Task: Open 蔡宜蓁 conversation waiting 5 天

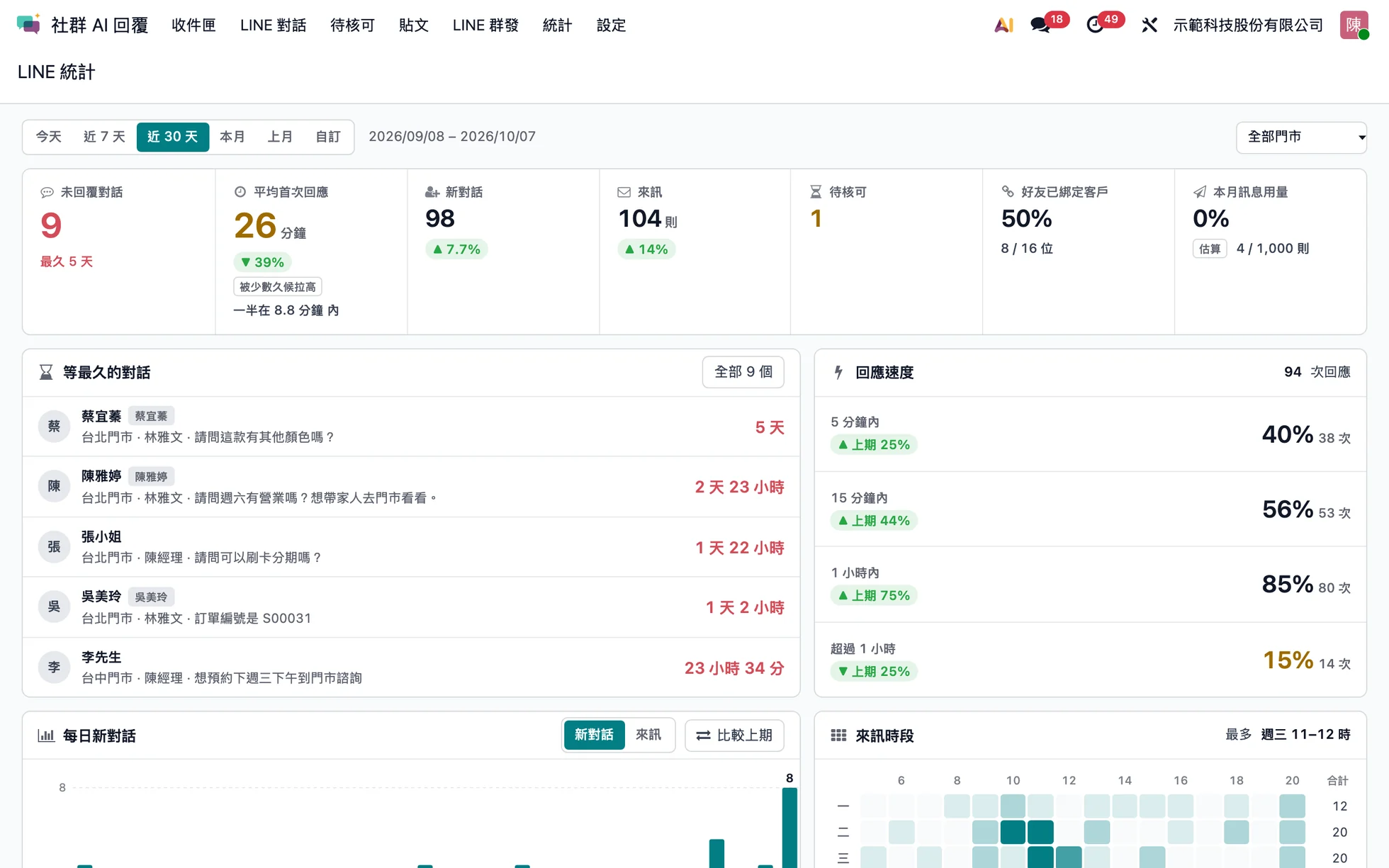Action: (411, 427)
